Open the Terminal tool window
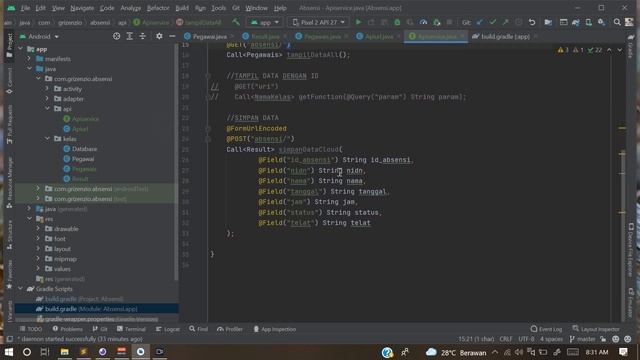The width and height of the screenshot is (640, 360). tap(131, 329)
